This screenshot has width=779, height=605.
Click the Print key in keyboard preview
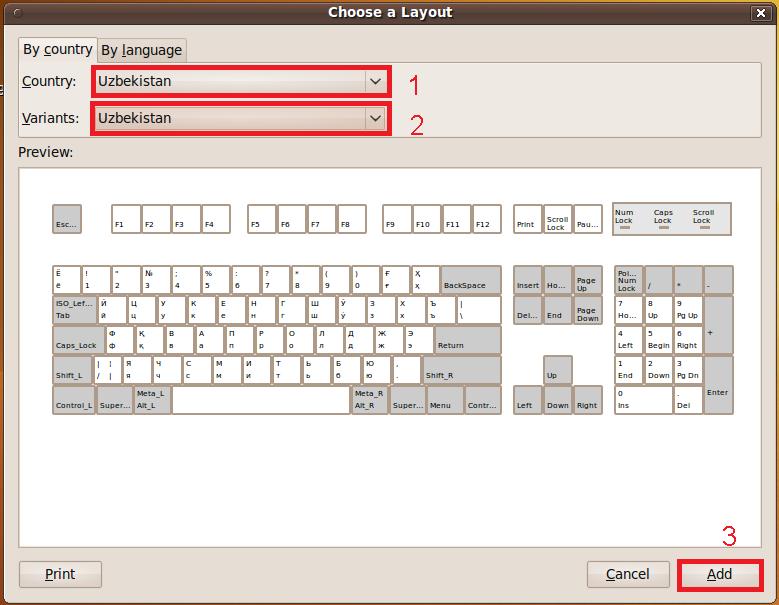tap(528, 219)
